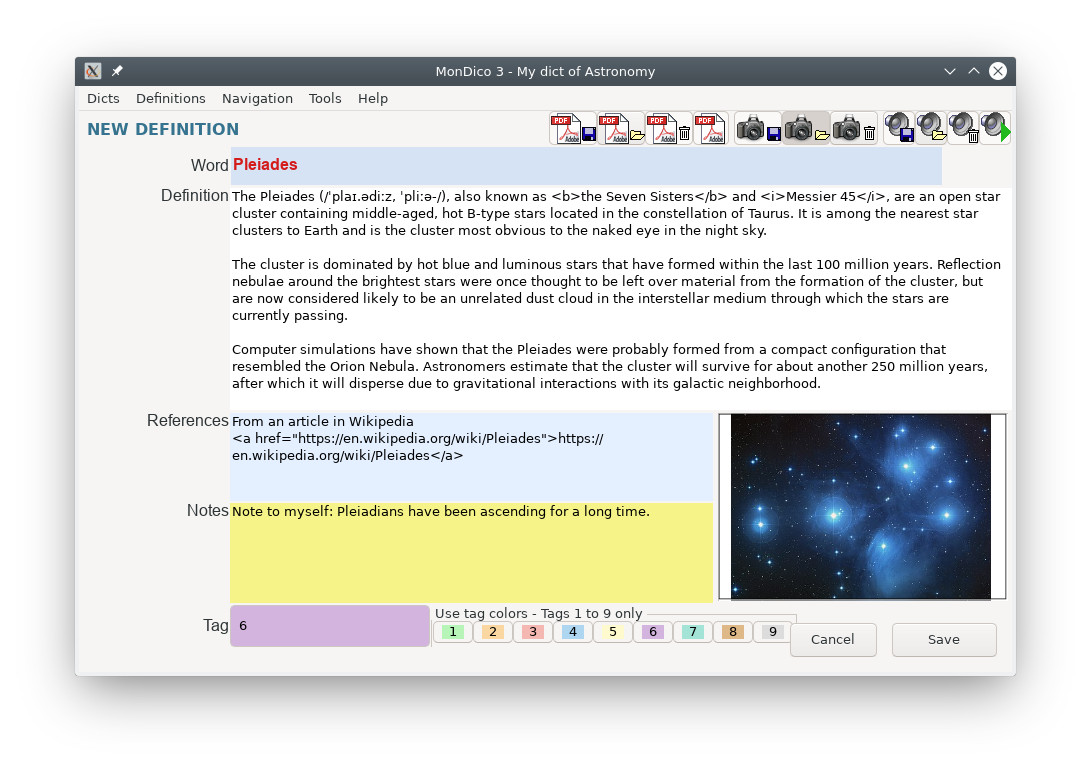Play the audio with speaker-play icon
The image size is (1091, 769).
pyautogui.click(x=996, y=129)
